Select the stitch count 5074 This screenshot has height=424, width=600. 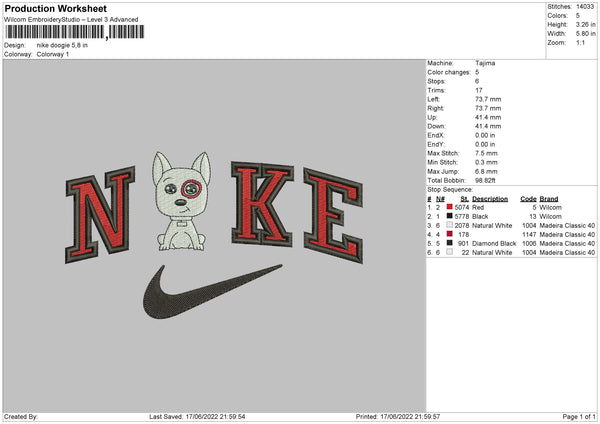462,207
